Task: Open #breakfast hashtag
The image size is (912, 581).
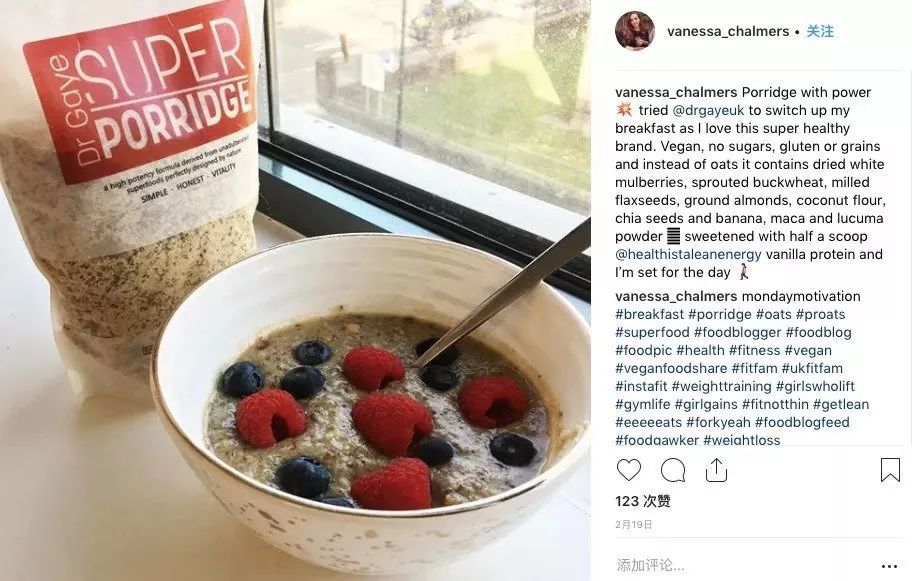Action: click(650, 315)
